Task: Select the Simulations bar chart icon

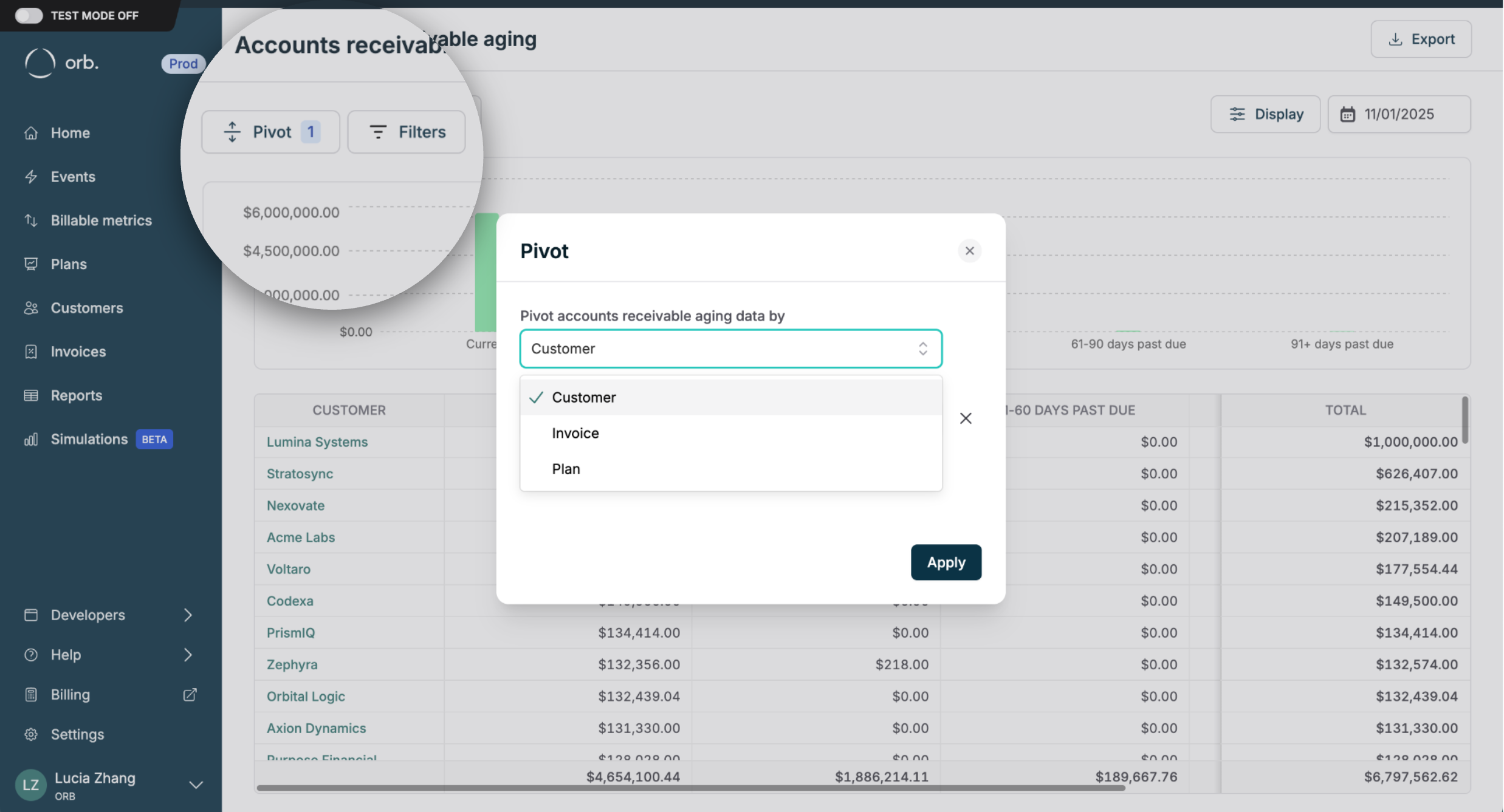Action: tap(31, 439)
